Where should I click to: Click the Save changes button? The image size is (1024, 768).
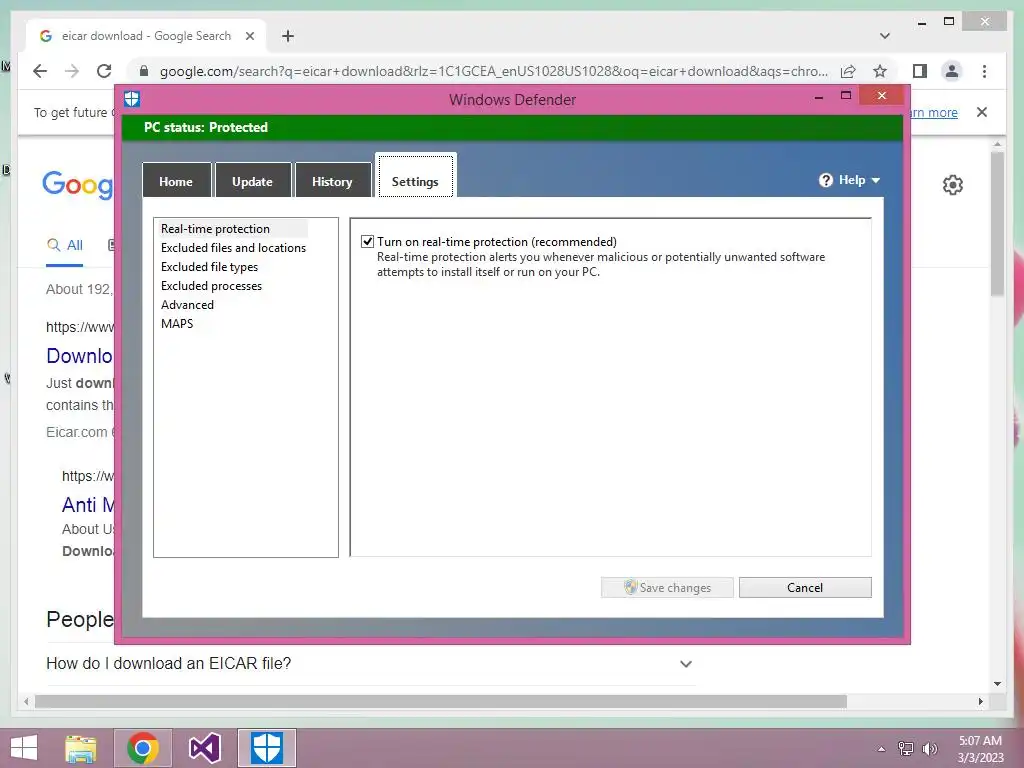tap(667, 587)
